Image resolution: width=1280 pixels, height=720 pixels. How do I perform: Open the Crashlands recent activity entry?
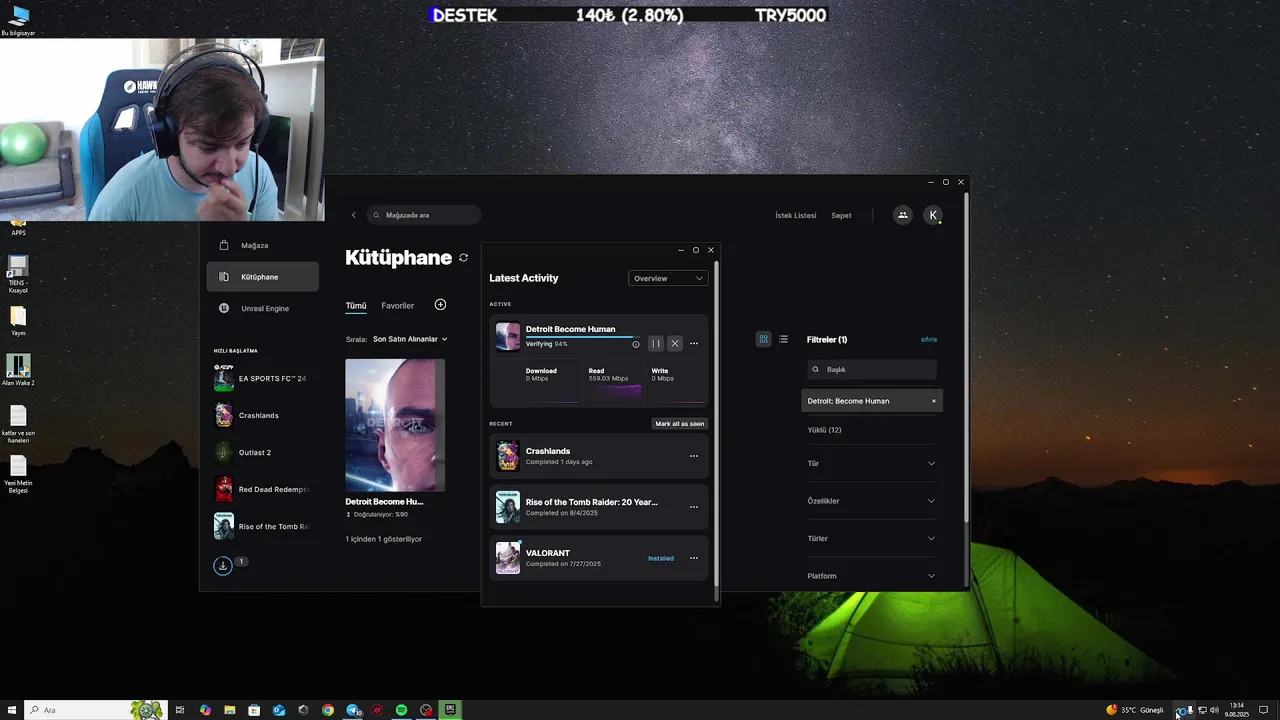tap(599, 456)
